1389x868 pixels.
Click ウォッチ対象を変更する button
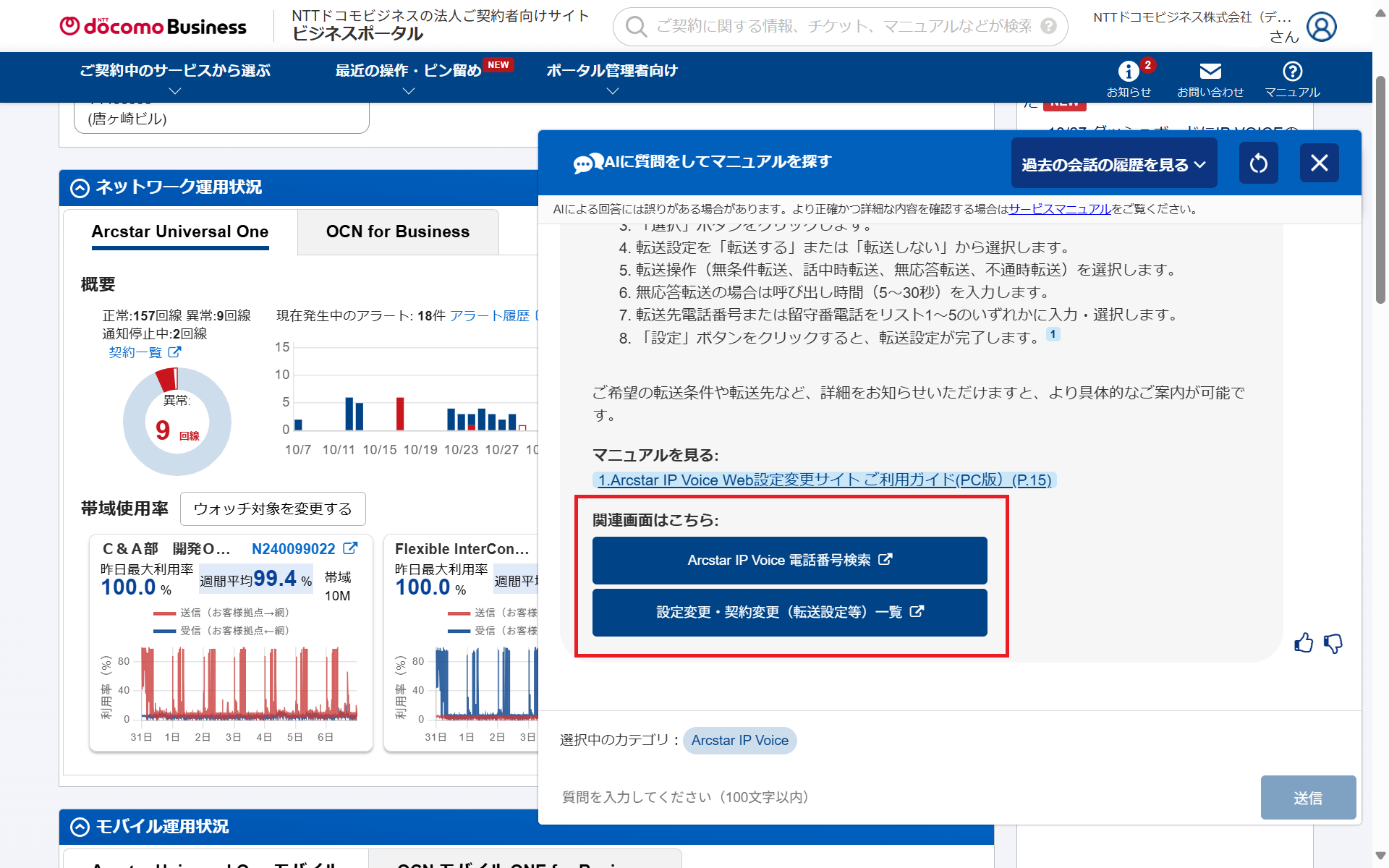273,509
